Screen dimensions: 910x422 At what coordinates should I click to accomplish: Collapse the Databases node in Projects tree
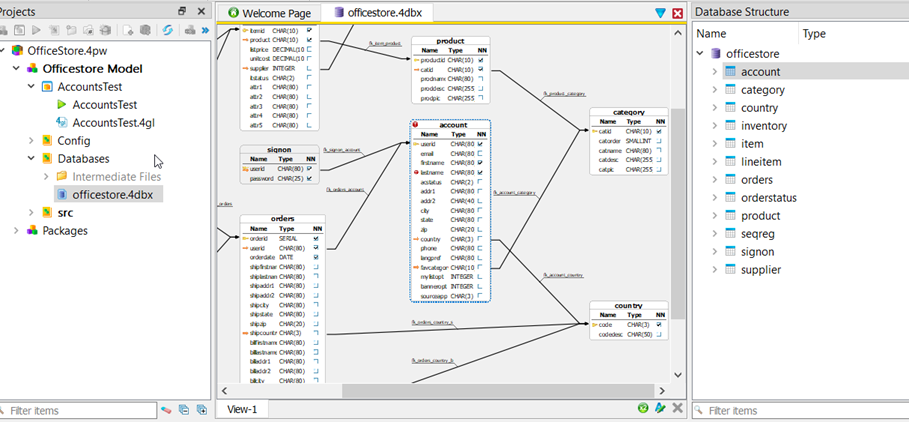click(33, 158)
